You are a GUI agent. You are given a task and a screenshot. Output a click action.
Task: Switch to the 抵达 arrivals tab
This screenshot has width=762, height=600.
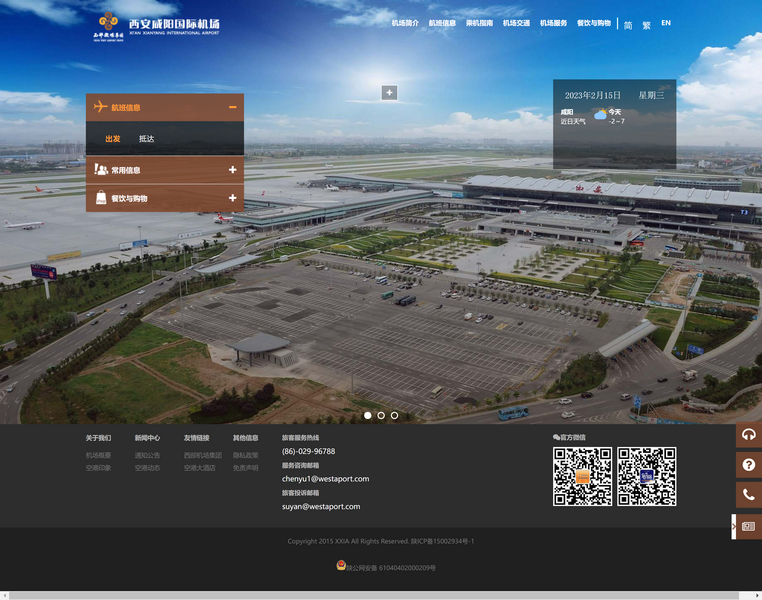(146, 139)
